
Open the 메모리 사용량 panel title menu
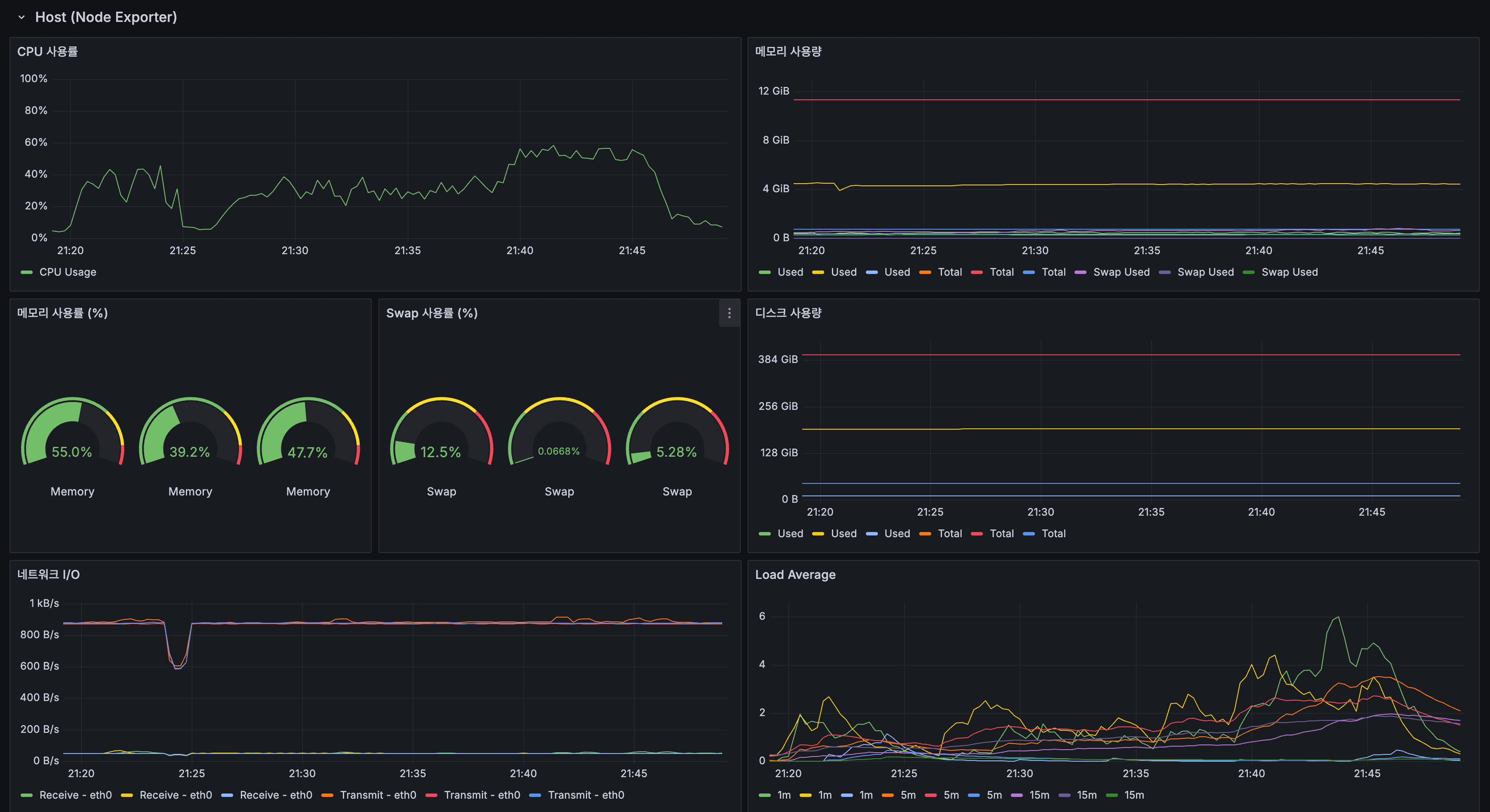788,52
